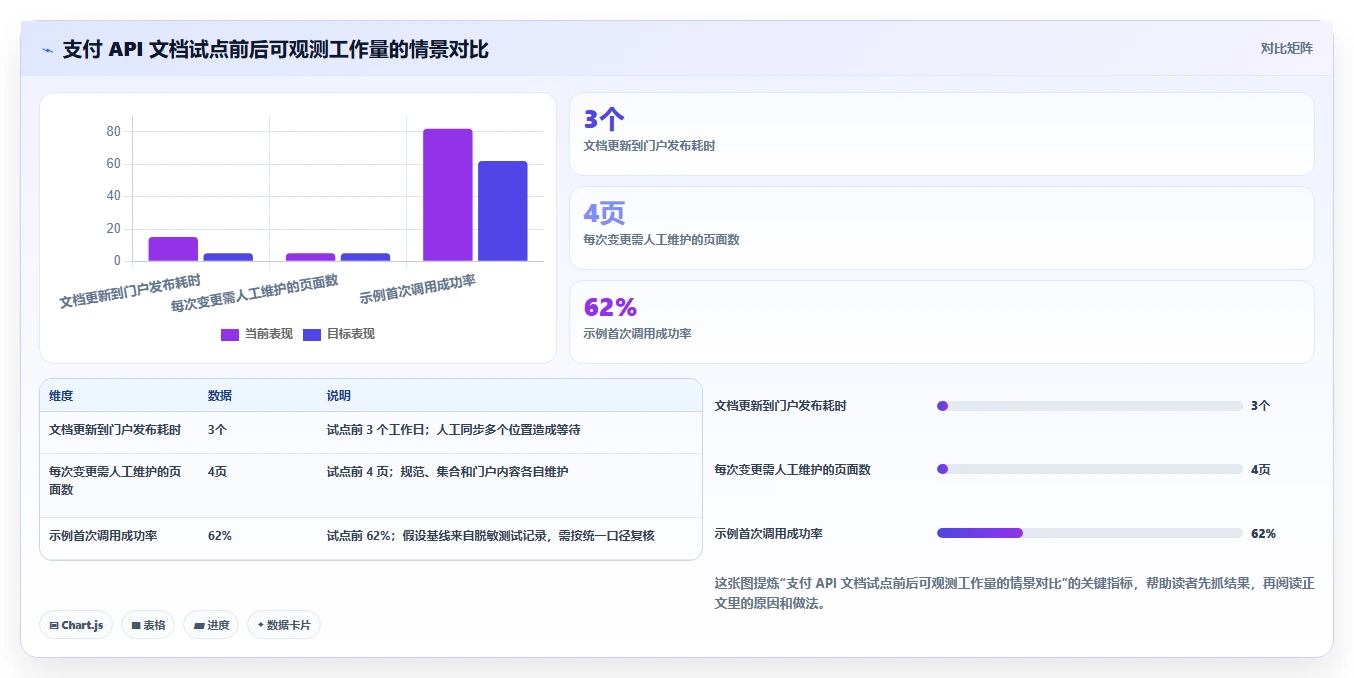
Task: Click the dashboard title 支付 API 文档试点前后
Action: 276,49
